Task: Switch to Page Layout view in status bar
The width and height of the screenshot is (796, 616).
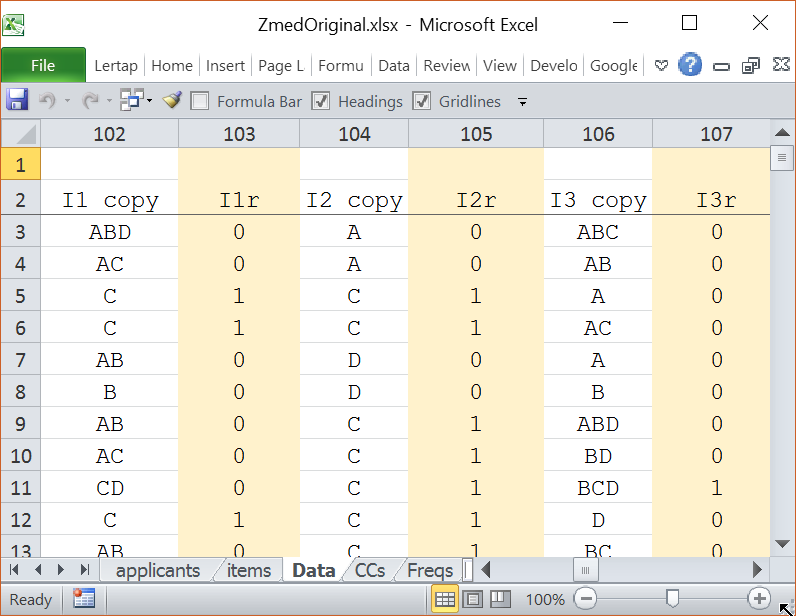Action: (473, 599)
